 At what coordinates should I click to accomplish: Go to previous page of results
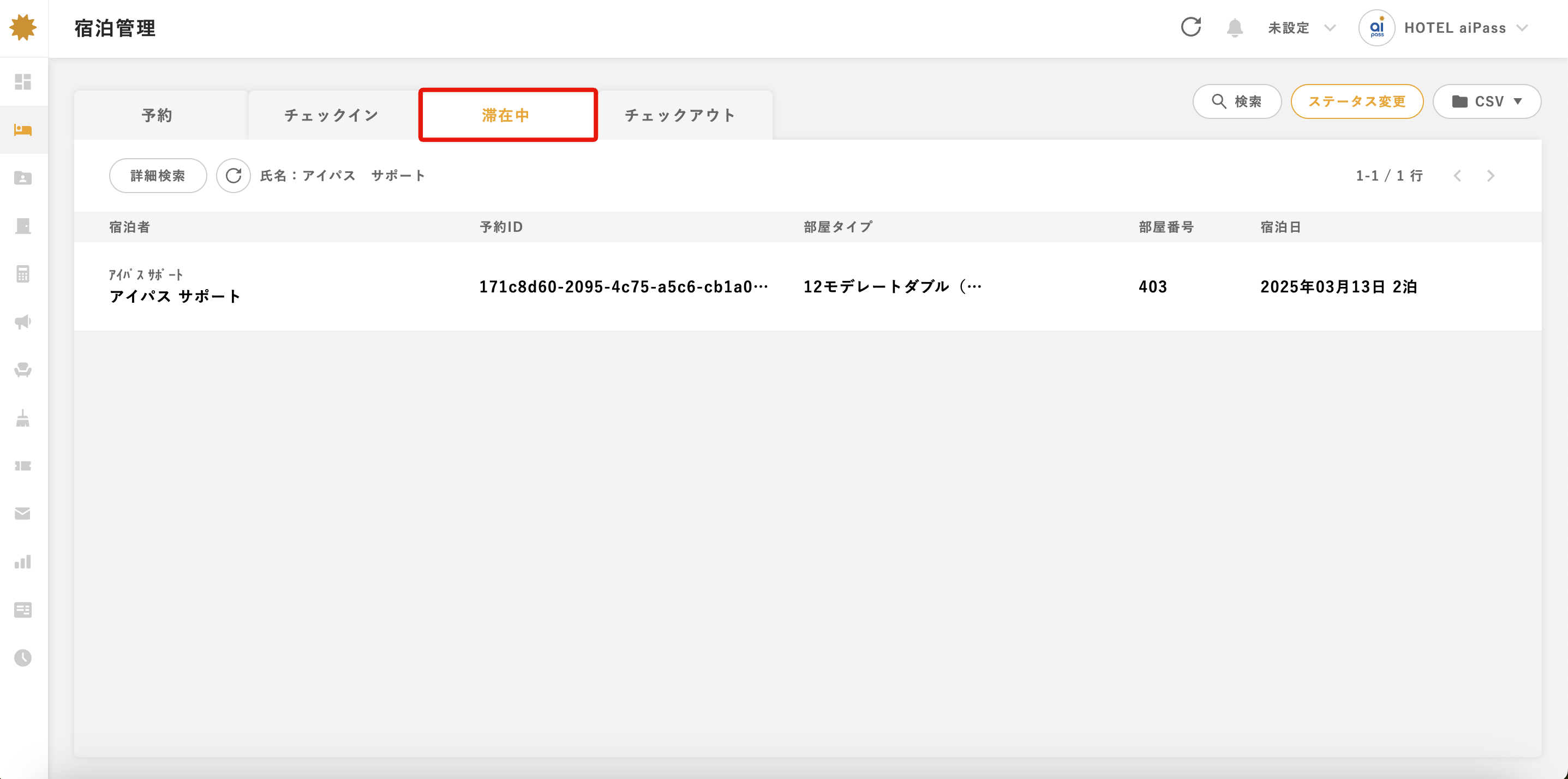click(x=1457, y=176)
